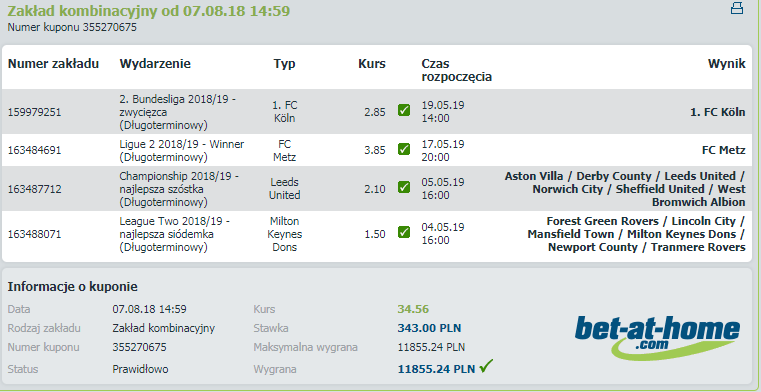Click the coupon title Zakład kombinacyjny heading

point(149,10)
